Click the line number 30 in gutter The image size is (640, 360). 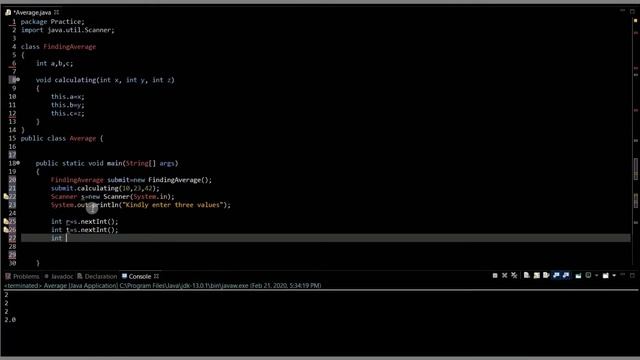click(x=12, y=263)
